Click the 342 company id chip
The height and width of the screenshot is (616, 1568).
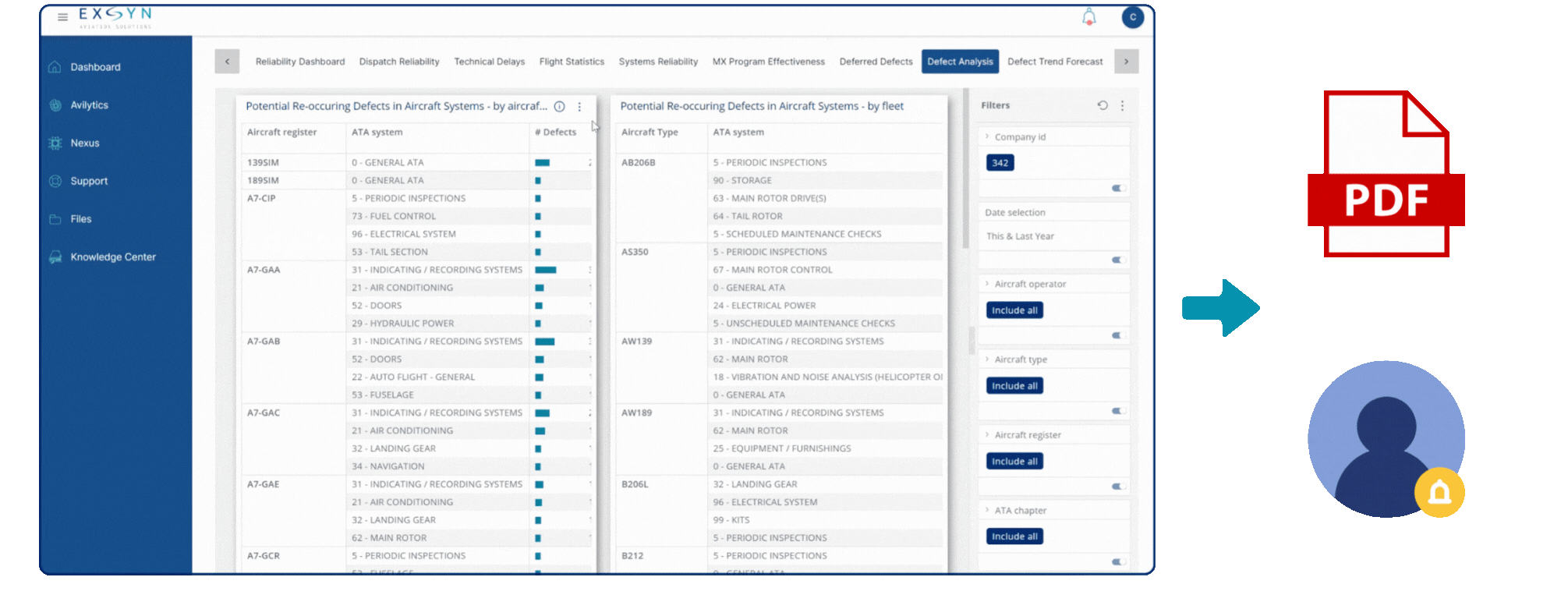(x=1000, y=163)
